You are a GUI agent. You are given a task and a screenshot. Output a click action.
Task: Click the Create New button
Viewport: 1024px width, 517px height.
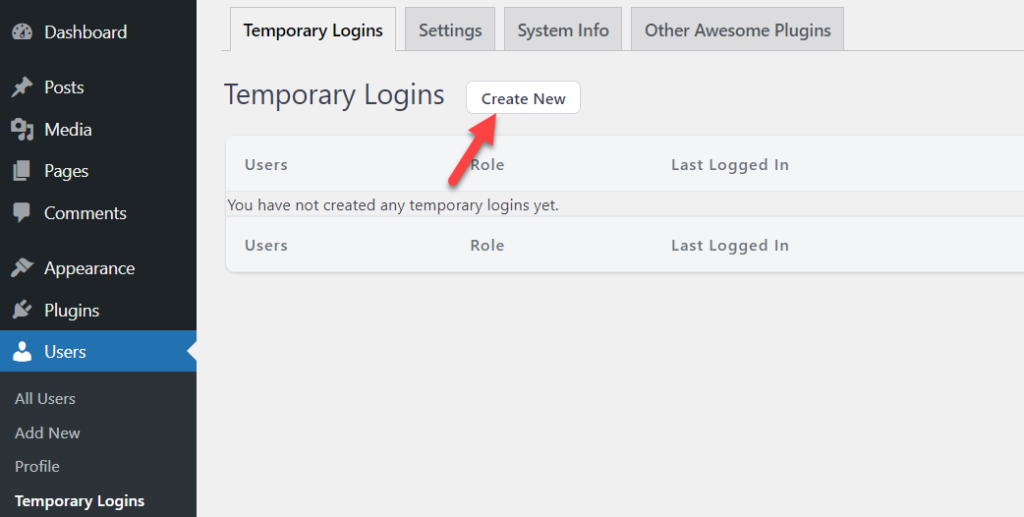[523, 98]
